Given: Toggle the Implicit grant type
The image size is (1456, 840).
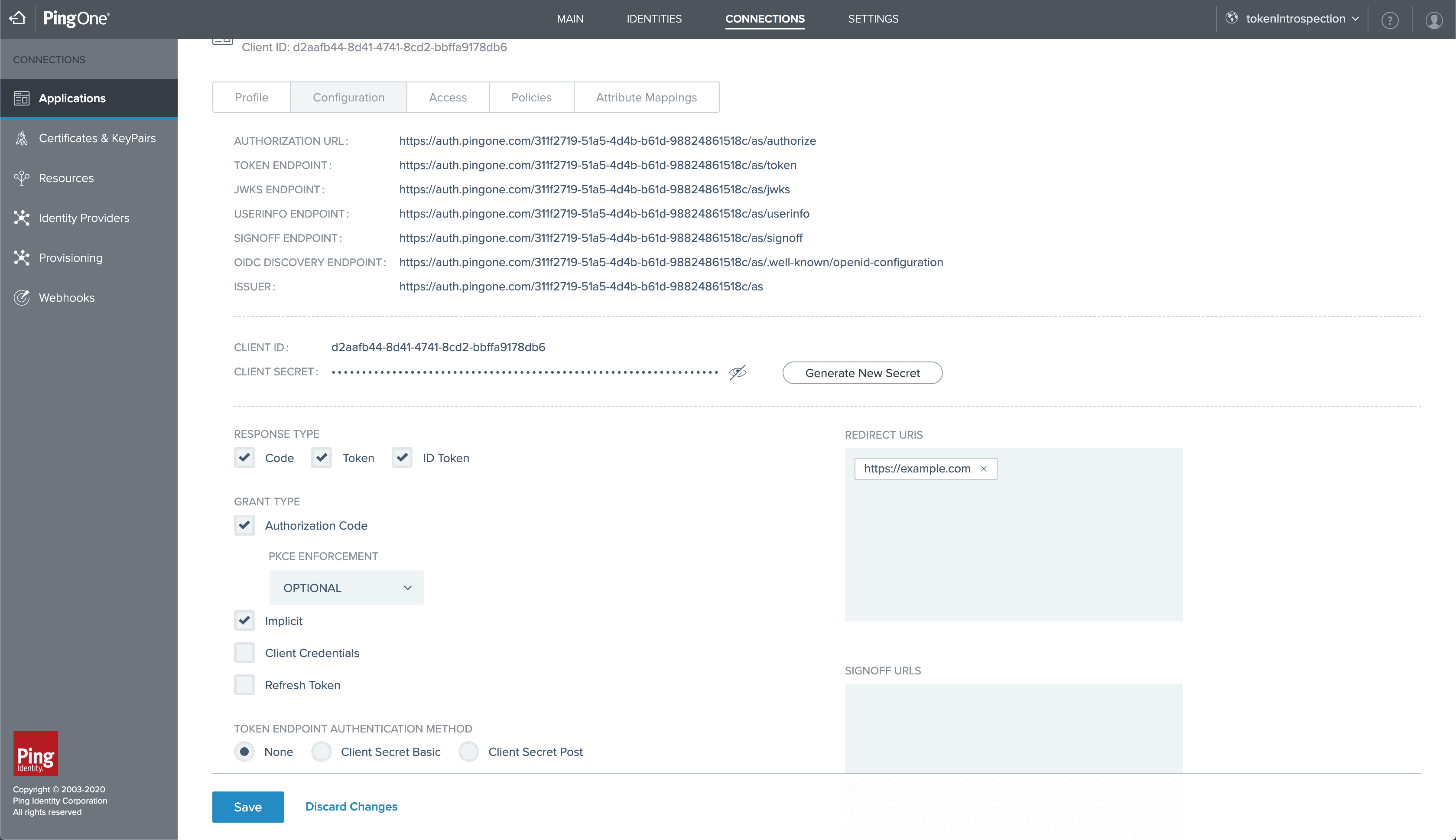Looking at the screenshot, I should pyautogui.click(x=244, y=621).
